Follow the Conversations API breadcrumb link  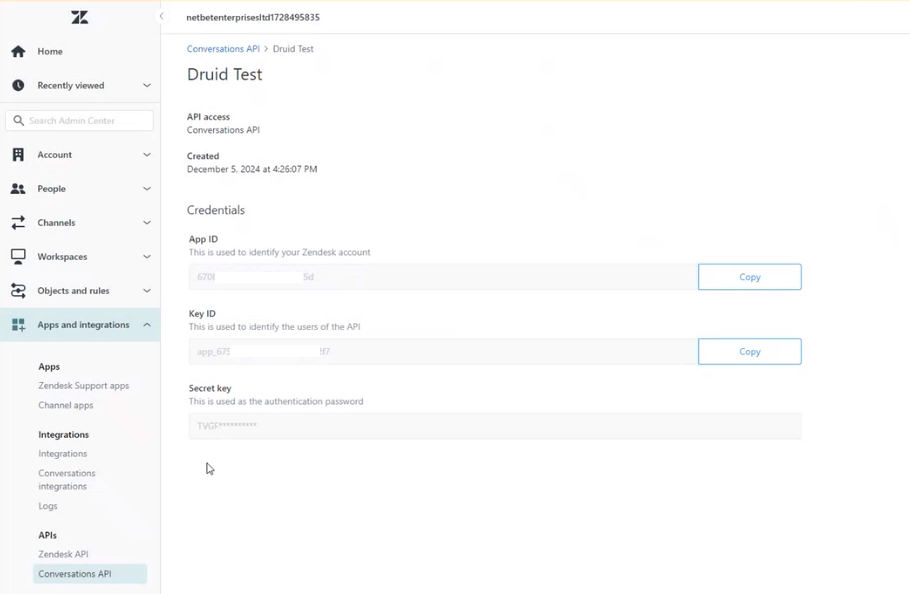coord(223,49)
